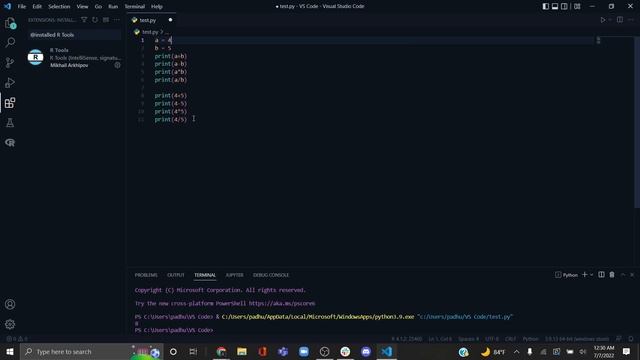Open the clock and date in taskbar
Viewport: 640px width, 360px height.
pos(604,351)
